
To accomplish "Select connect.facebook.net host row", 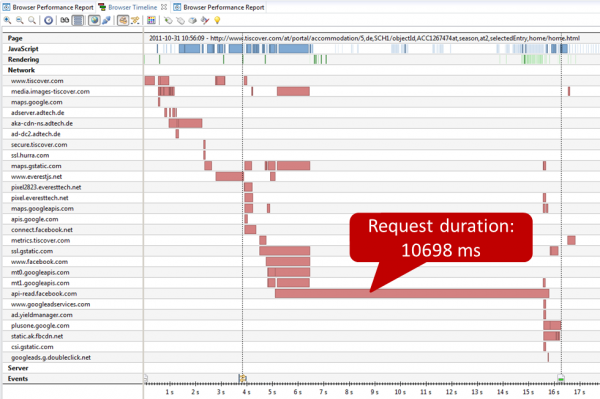I will pos(73,230).
